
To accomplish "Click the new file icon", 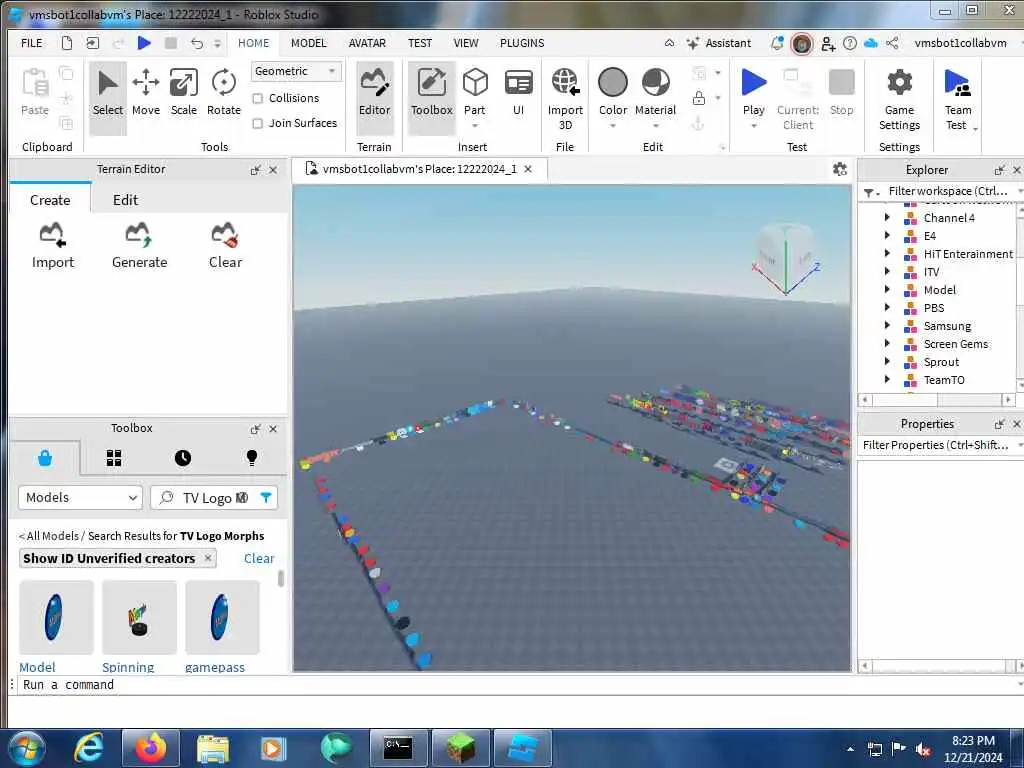I will [67, 43].
